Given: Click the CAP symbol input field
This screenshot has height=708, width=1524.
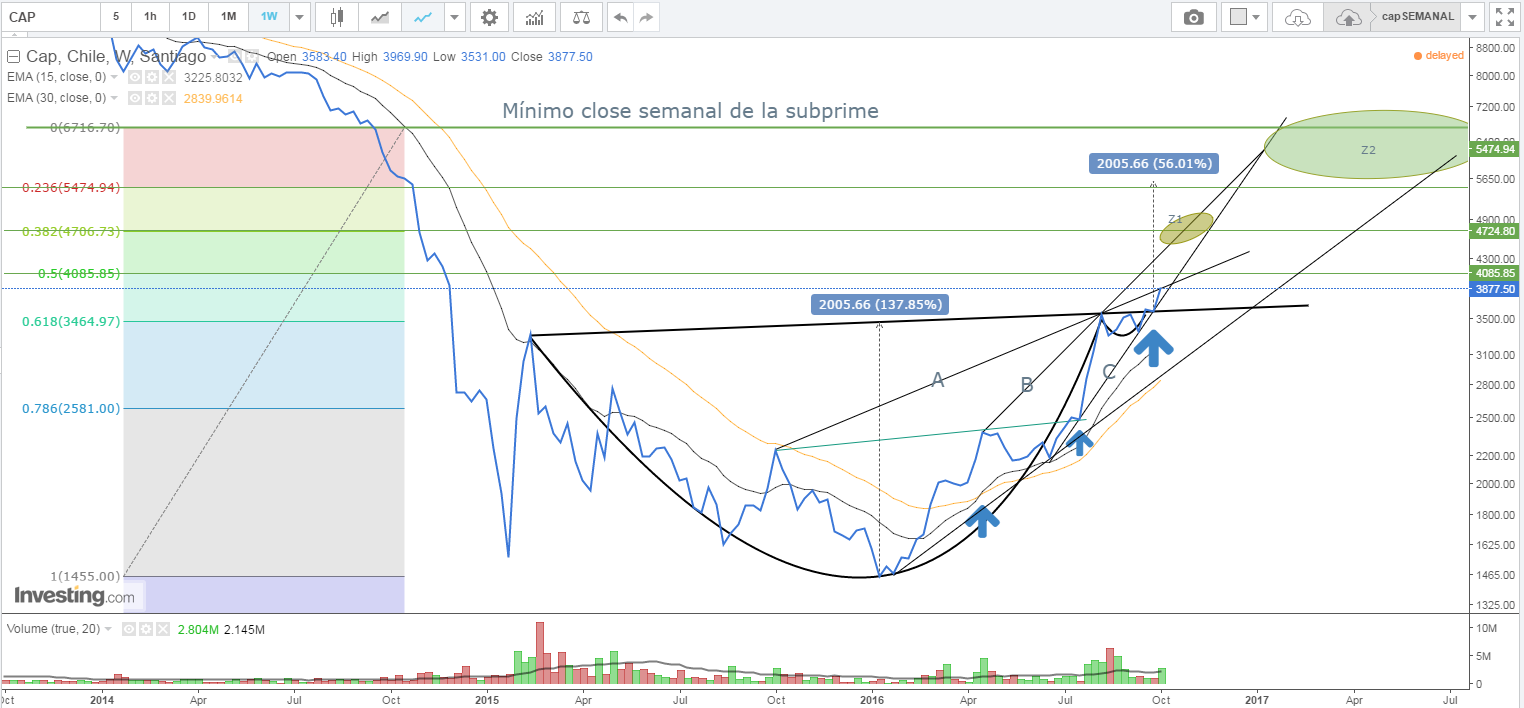Looking at the screenshot, I should coord(50,17).
